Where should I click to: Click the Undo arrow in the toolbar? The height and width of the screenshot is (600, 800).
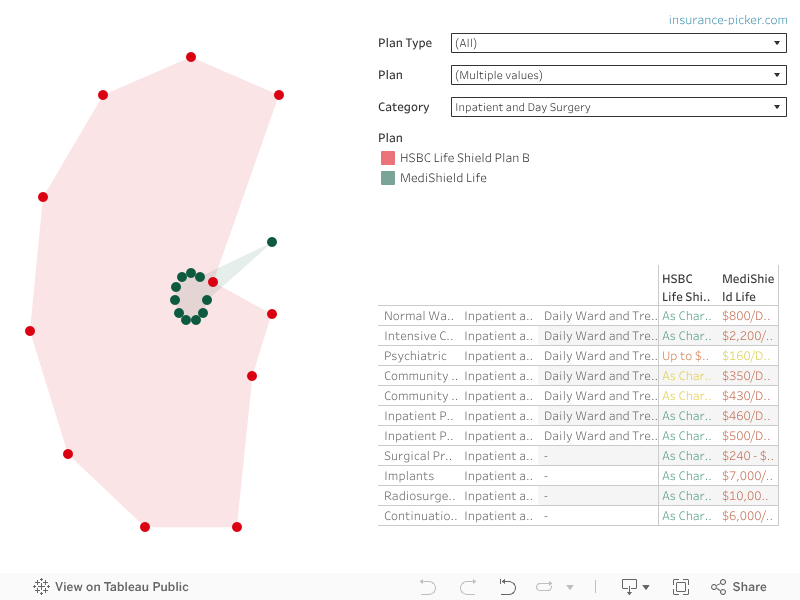428,587
